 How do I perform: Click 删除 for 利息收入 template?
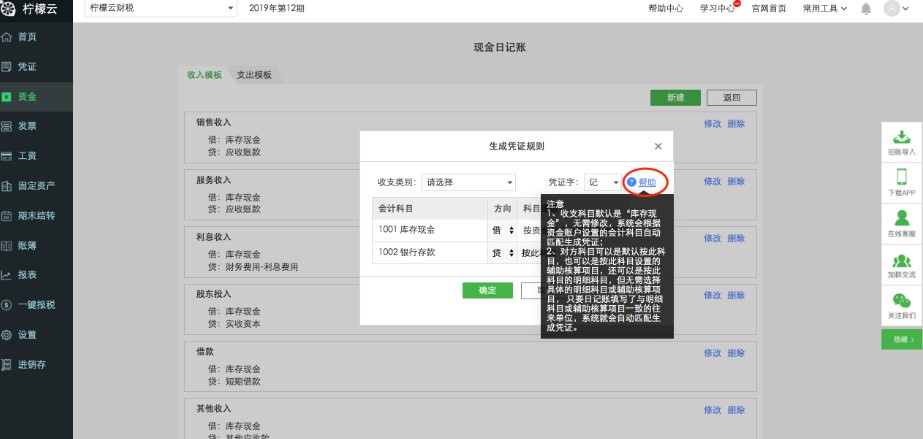coord(736,238)
